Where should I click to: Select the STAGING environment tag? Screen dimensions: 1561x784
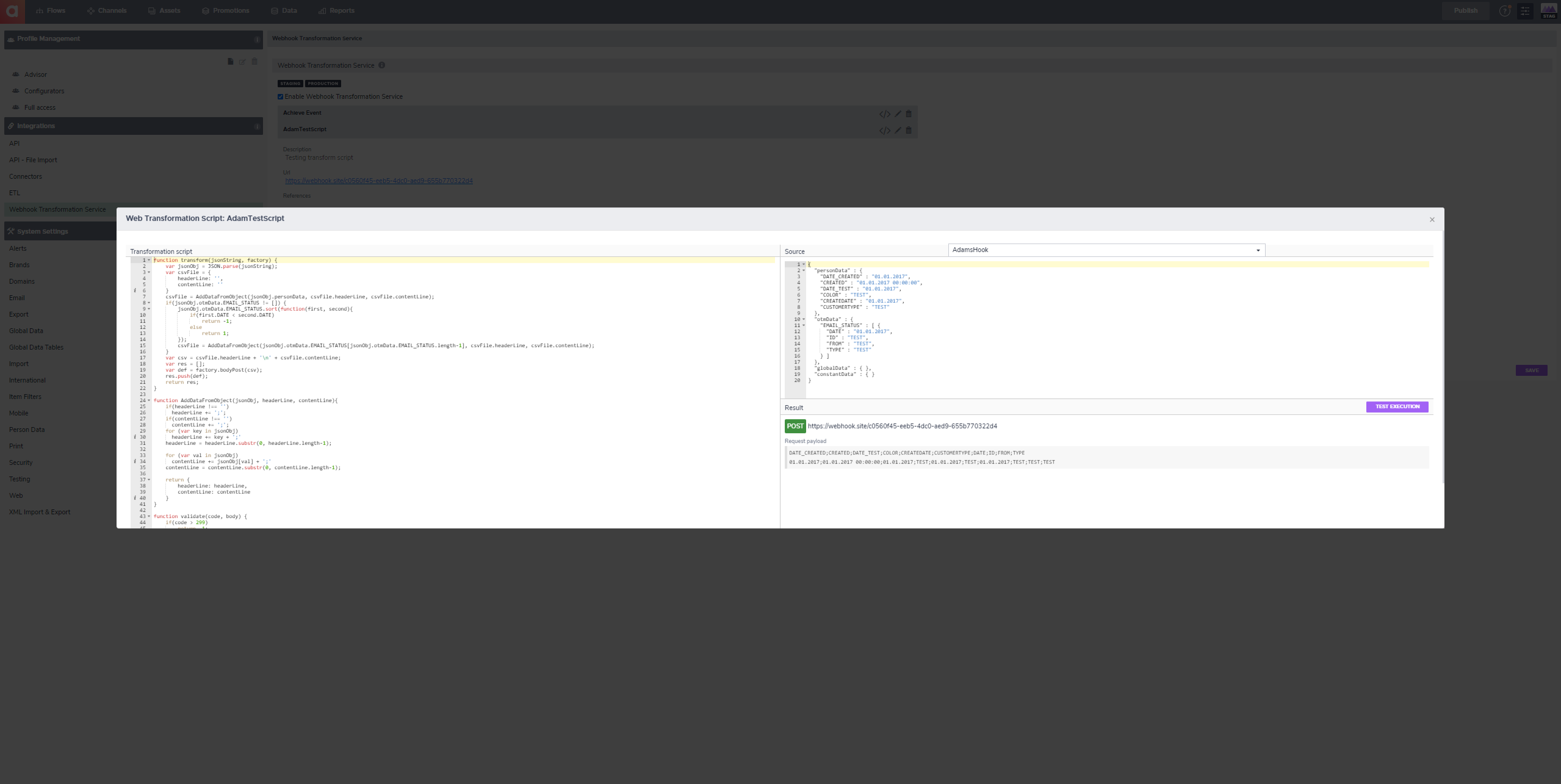[x=290, y=84]
